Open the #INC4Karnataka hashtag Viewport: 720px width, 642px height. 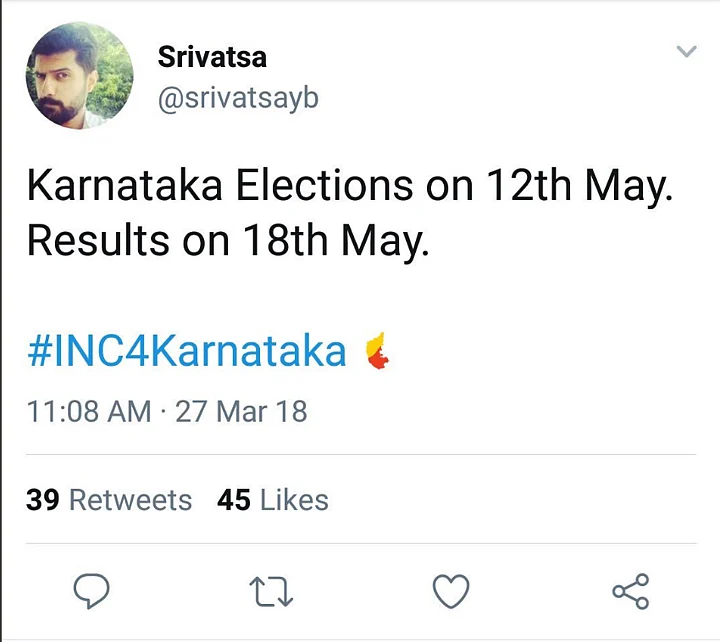(x=186, y=352)
